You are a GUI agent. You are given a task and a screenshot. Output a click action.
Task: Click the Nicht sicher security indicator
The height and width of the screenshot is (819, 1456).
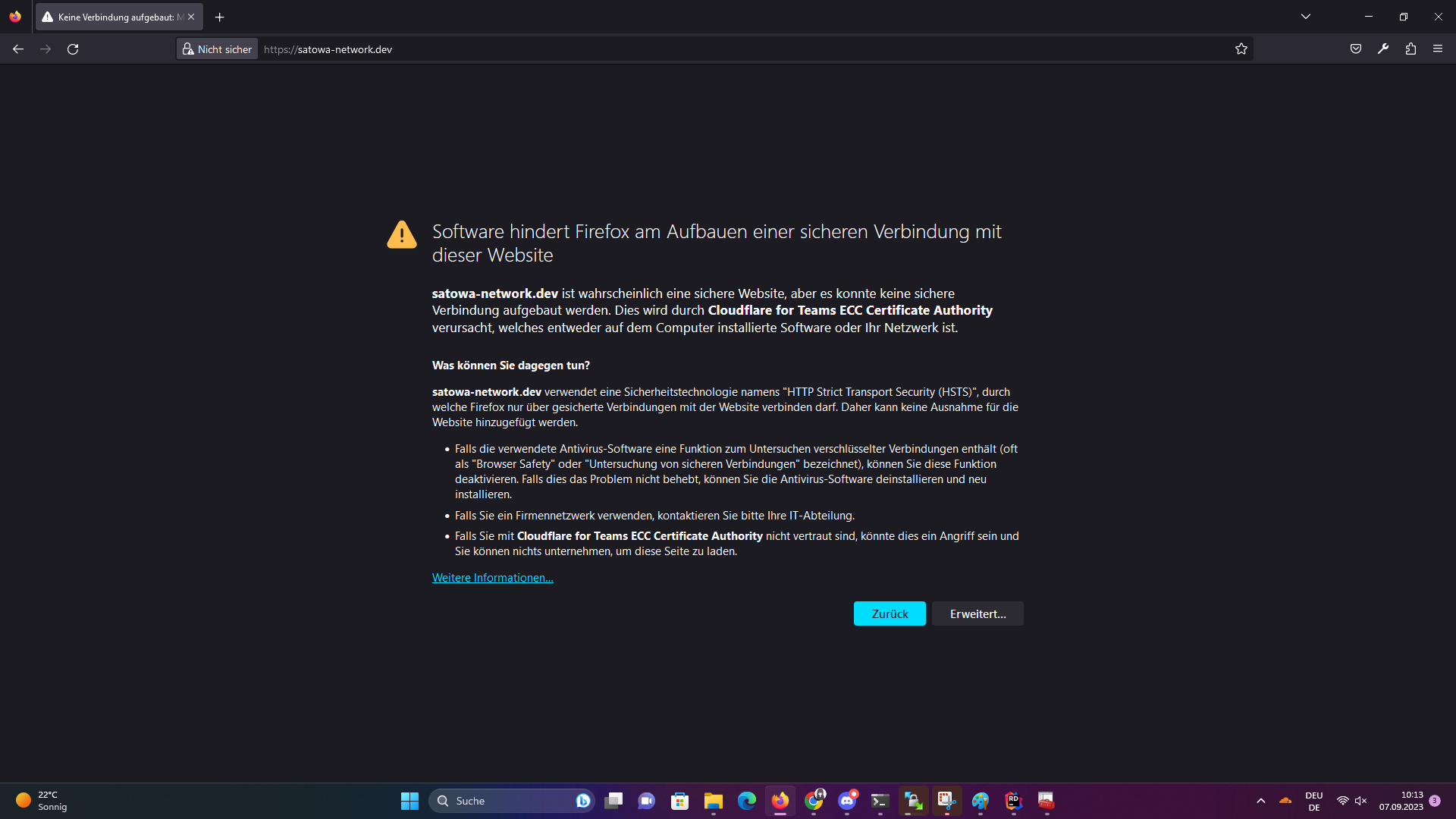[x=217, y=49]
